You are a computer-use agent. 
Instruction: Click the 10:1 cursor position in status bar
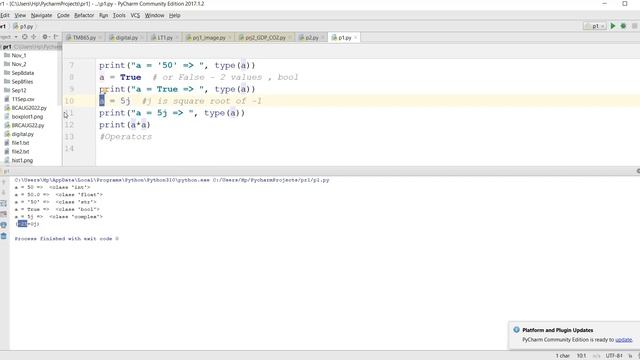coord(581,356)
